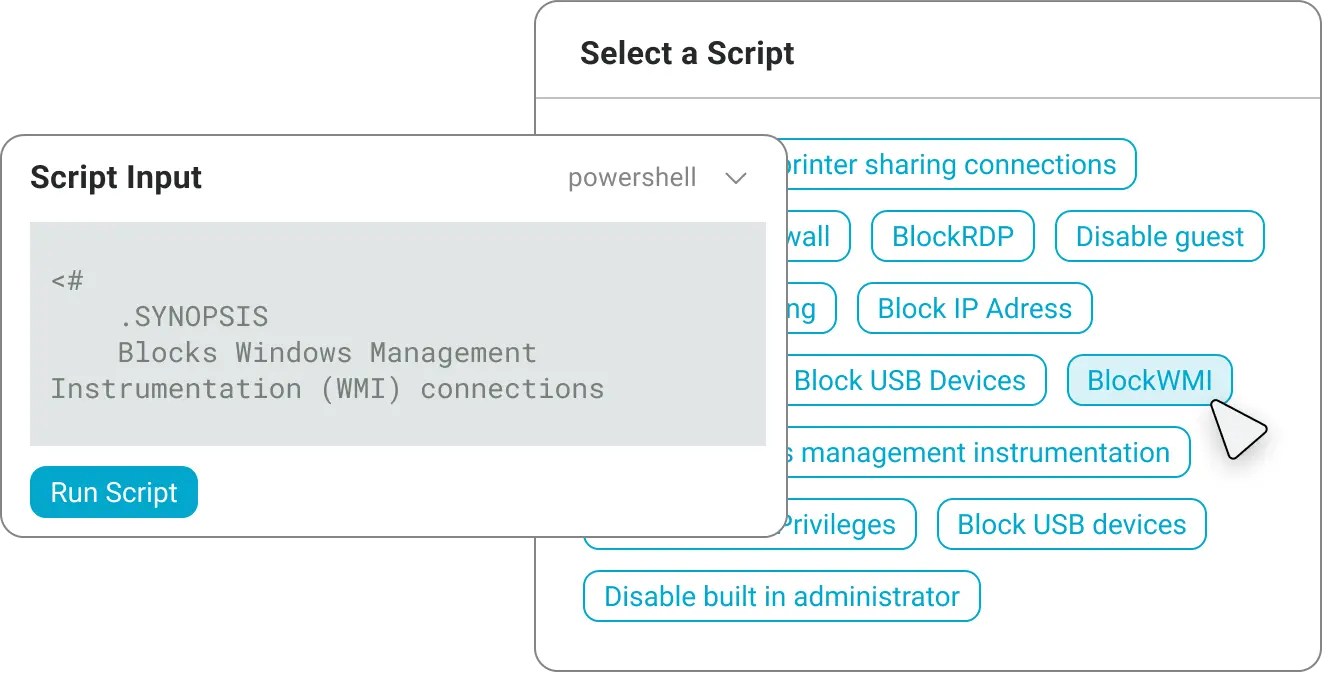The width and height of the screenshot is (1322, 673).
Task: Select the BlockRDP script
Action: 952,237
